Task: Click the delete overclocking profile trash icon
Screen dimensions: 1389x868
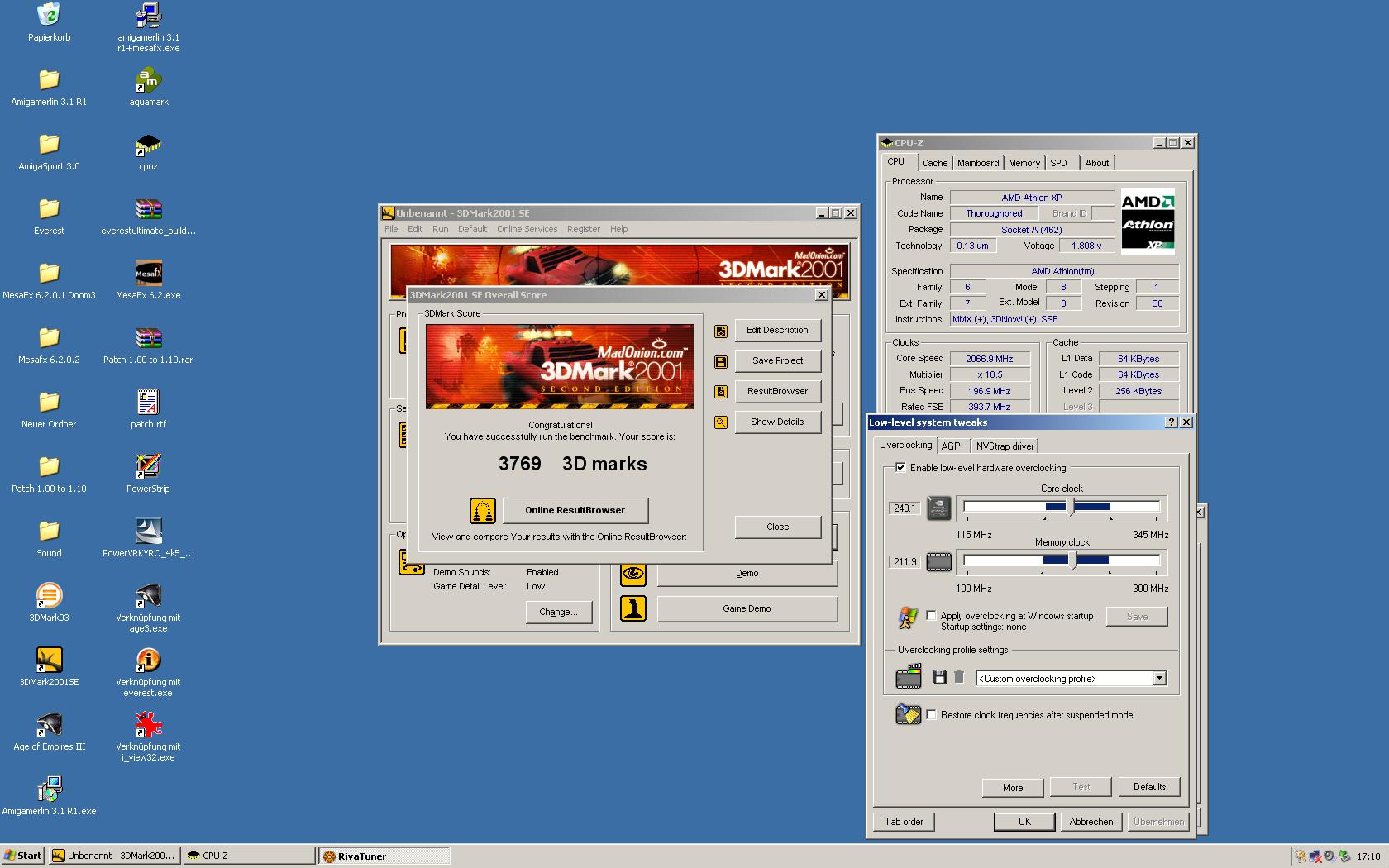Action: pyautogui.click(x=959, y=678)
